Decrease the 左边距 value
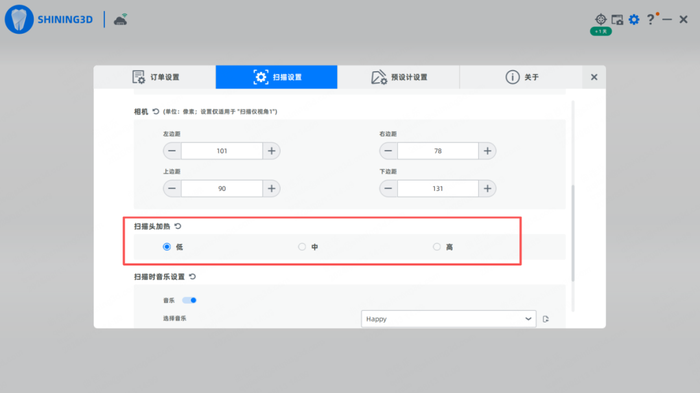This screenshot has width=700, height=393. [172, 151]
